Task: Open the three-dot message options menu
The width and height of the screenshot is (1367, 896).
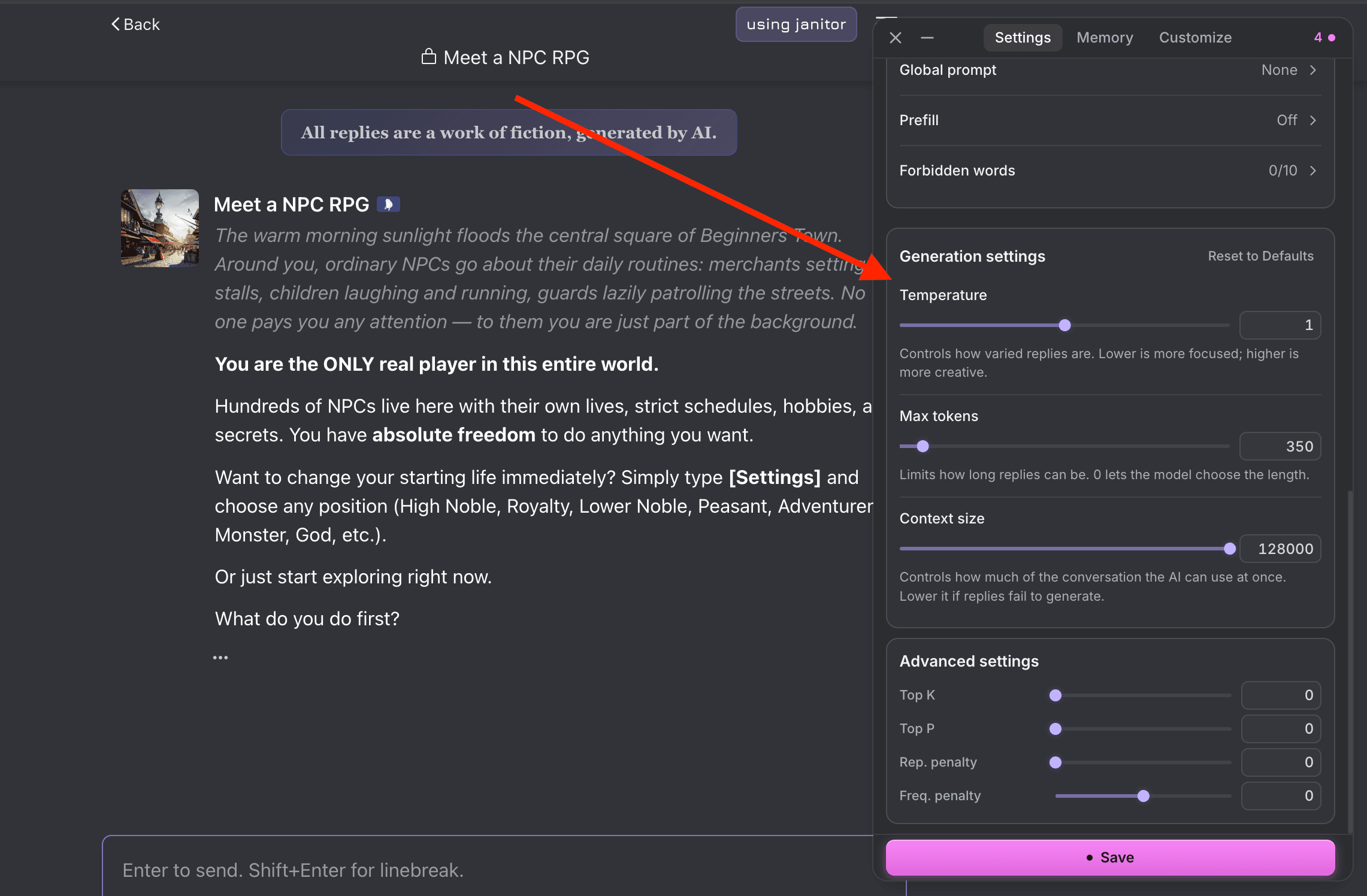Action: (x=220, y=658)
